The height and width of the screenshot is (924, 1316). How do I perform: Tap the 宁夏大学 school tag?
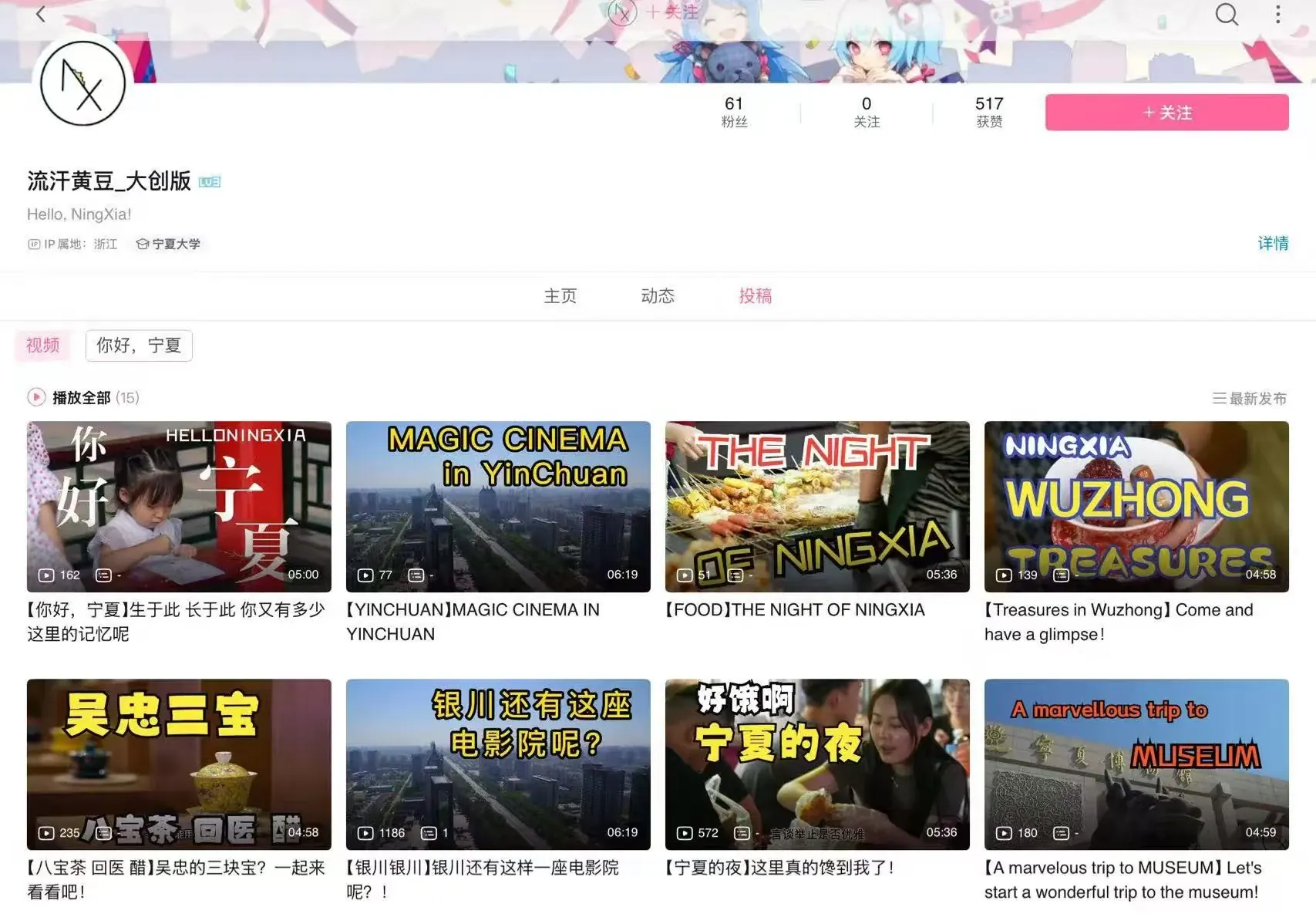pos(168,244)
